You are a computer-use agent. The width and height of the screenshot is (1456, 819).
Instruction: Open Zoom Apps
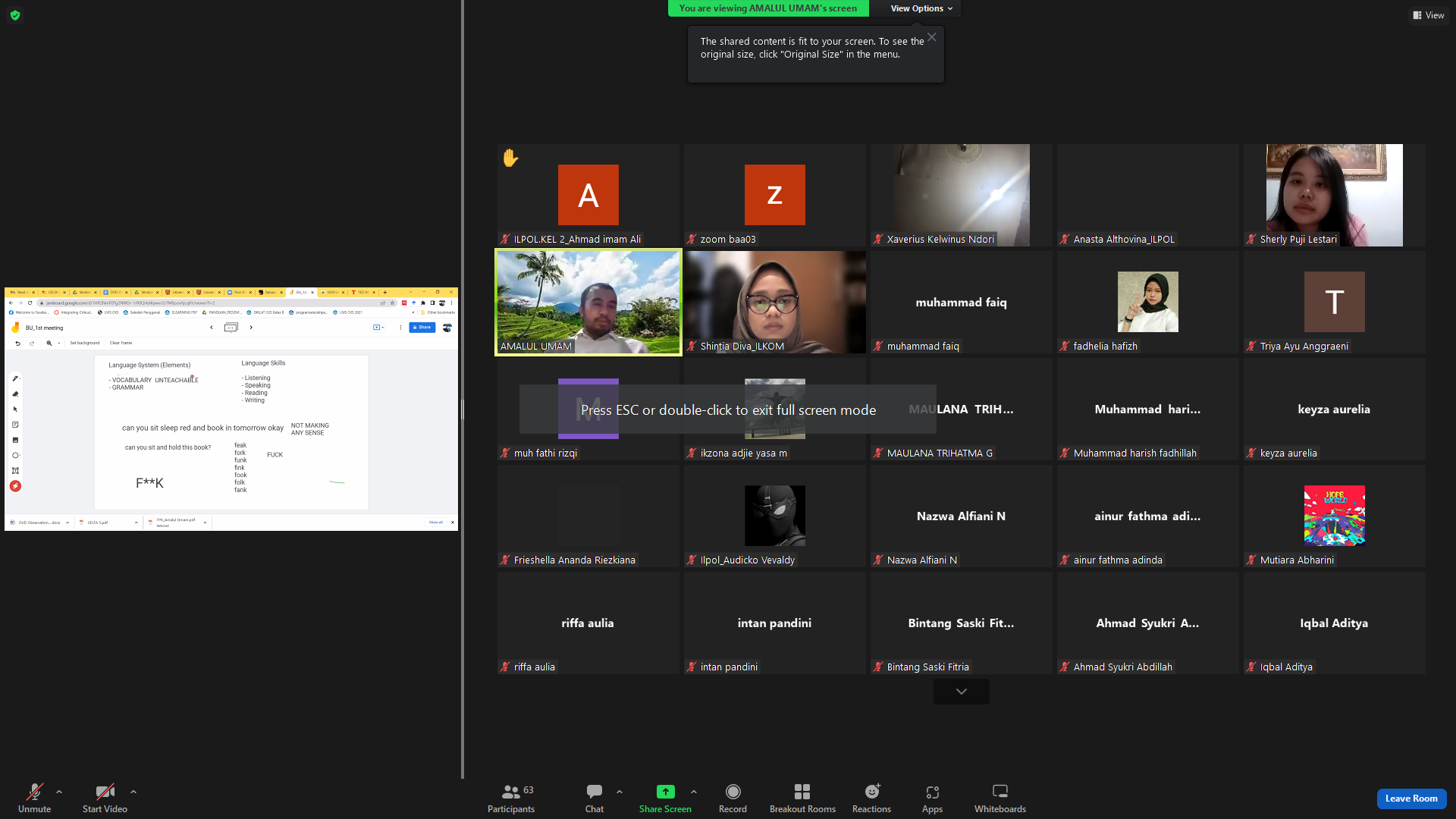point(932,799)
